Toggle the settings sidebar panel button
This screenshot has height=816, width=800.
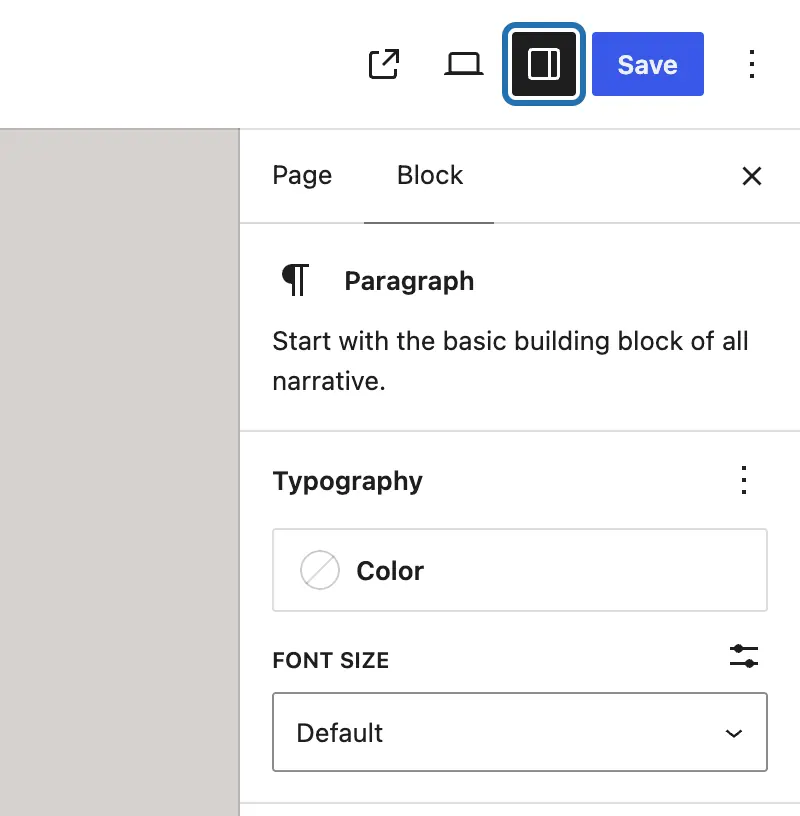click(544, 64)
